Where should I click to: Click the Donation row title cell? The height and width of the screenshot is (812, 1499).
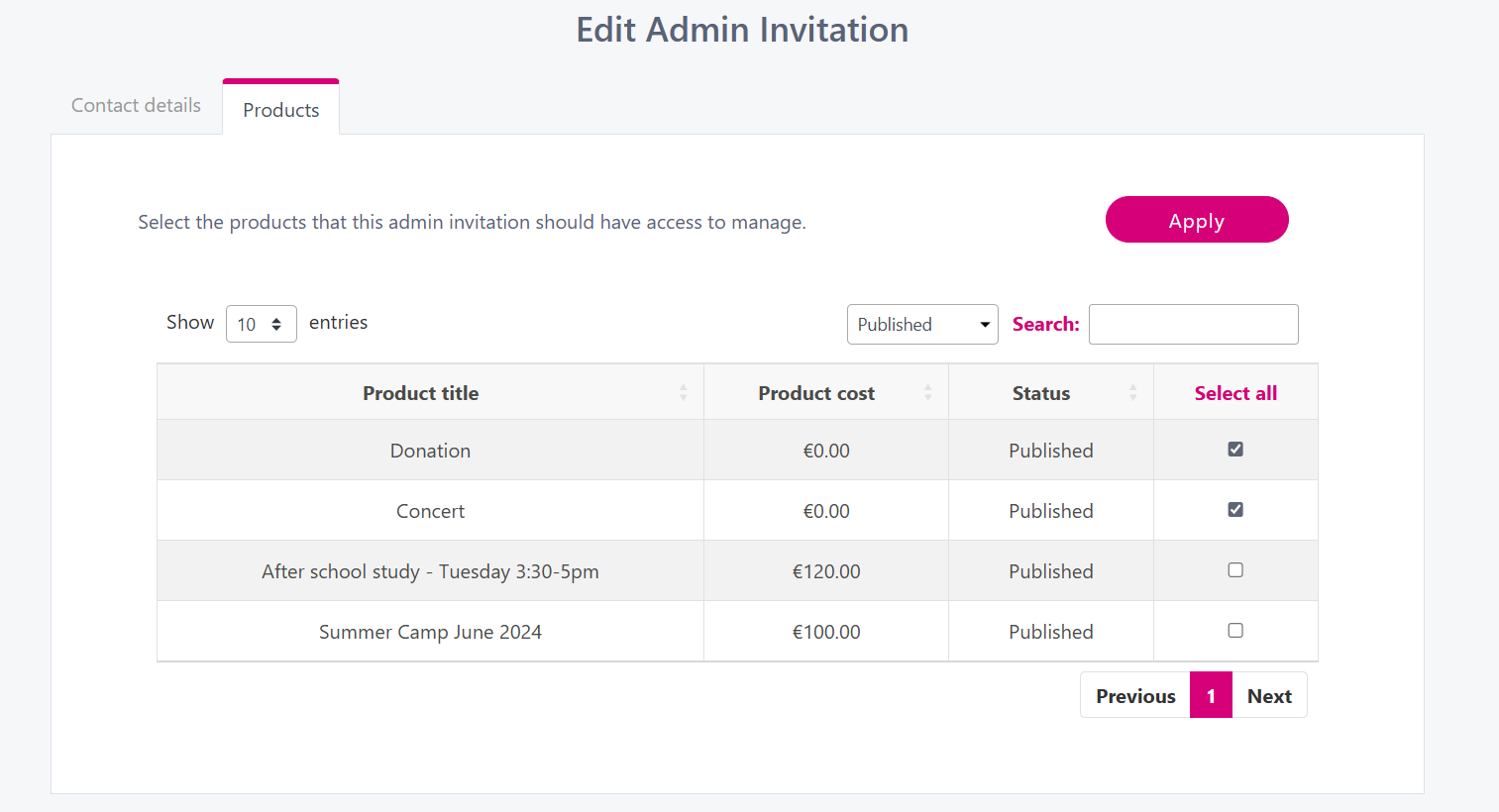coord(430,451)
